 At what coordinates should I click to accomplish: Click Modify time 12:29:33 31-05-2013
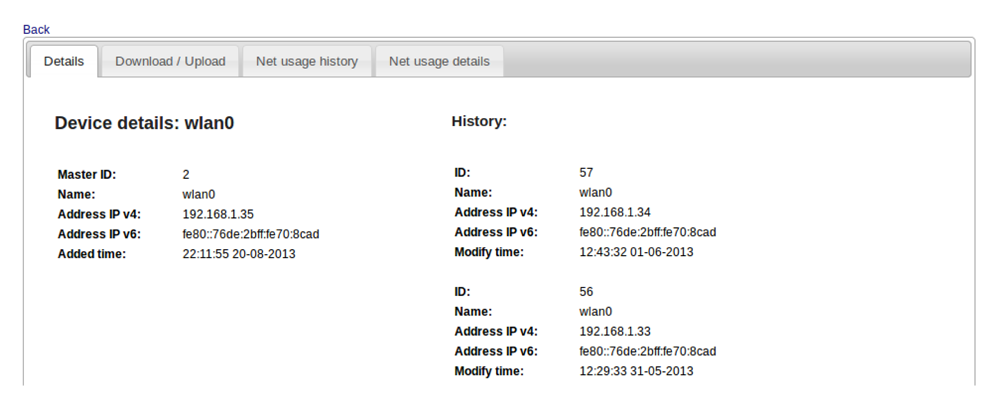tap(636, 371)
